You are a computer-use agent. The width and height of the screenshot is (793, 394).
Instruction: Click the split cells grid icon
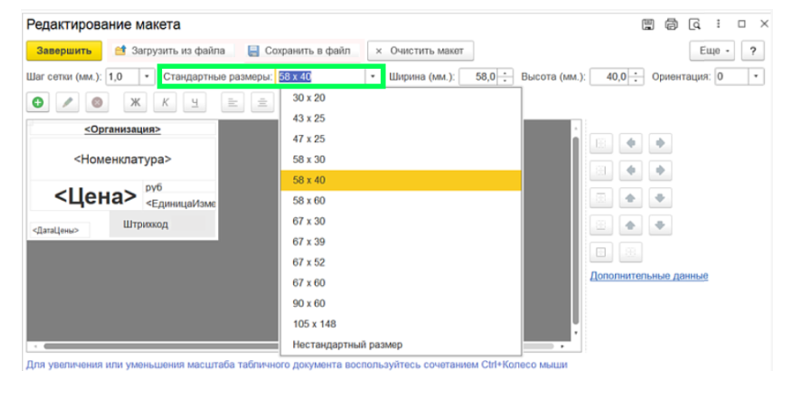point(631,252)
